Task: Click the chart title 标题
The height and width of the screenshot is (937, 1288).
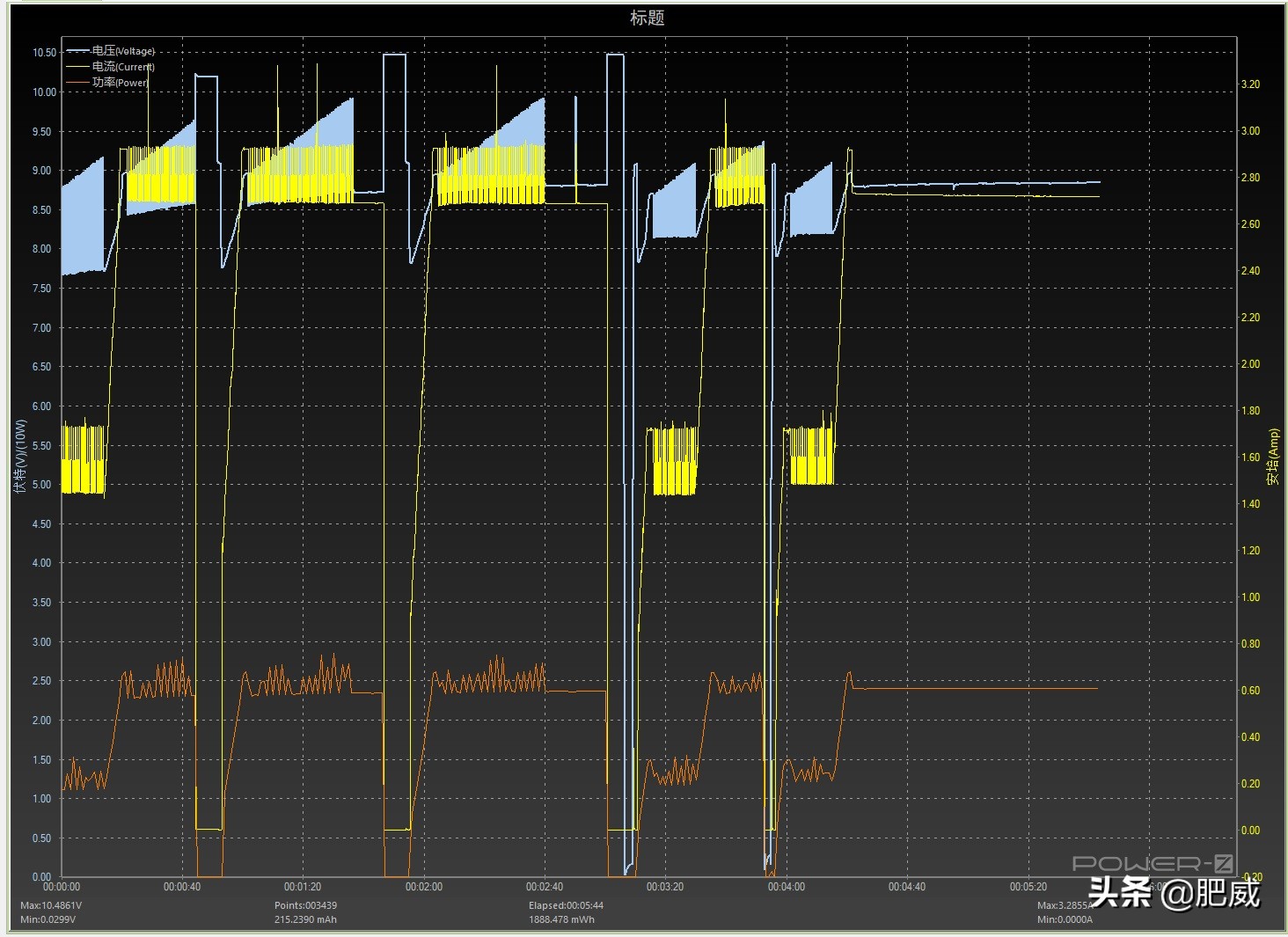Action: coord(647,18)
